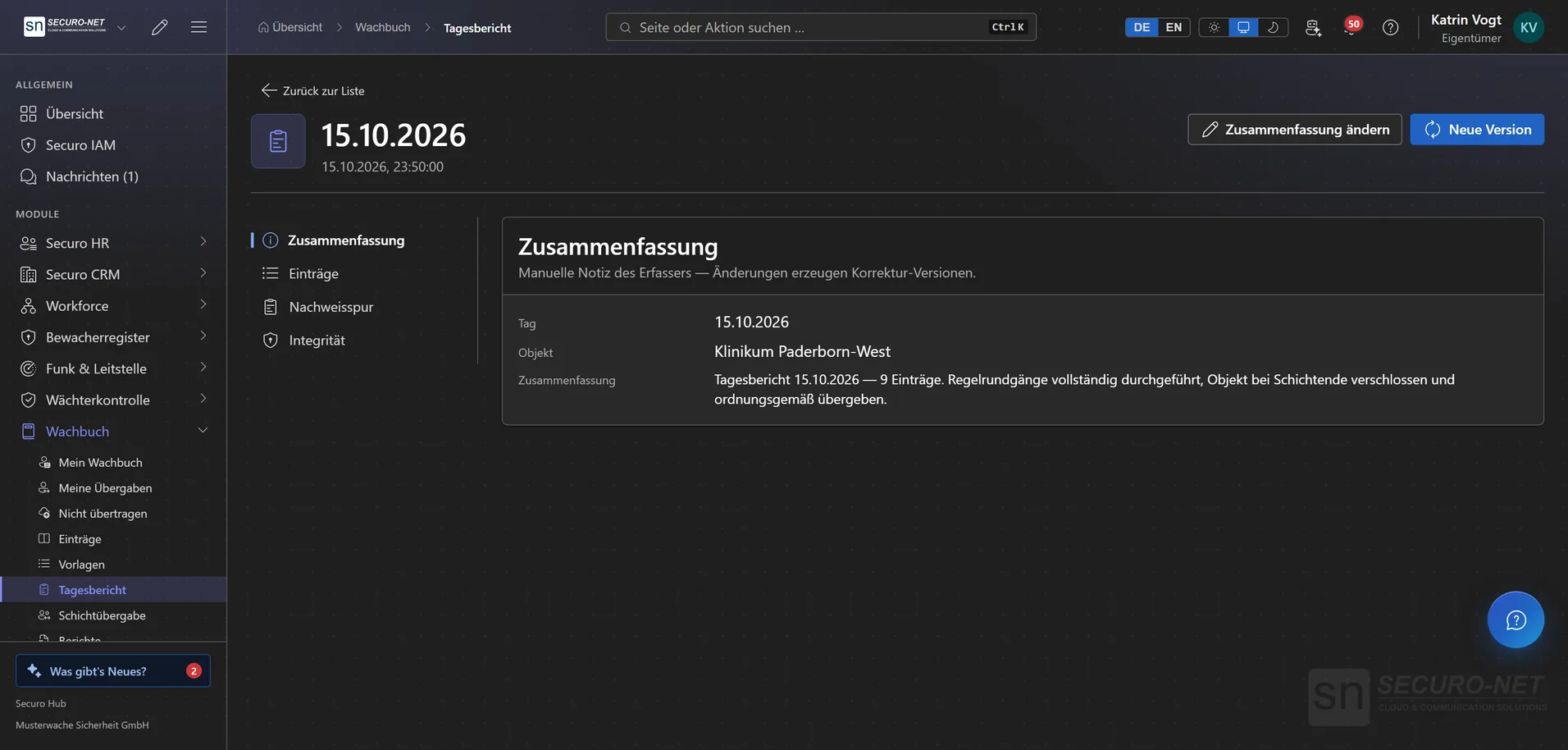Open the Was gibt's Neues? button
This screenshot has width=1568, height=750.
point(113,670)
